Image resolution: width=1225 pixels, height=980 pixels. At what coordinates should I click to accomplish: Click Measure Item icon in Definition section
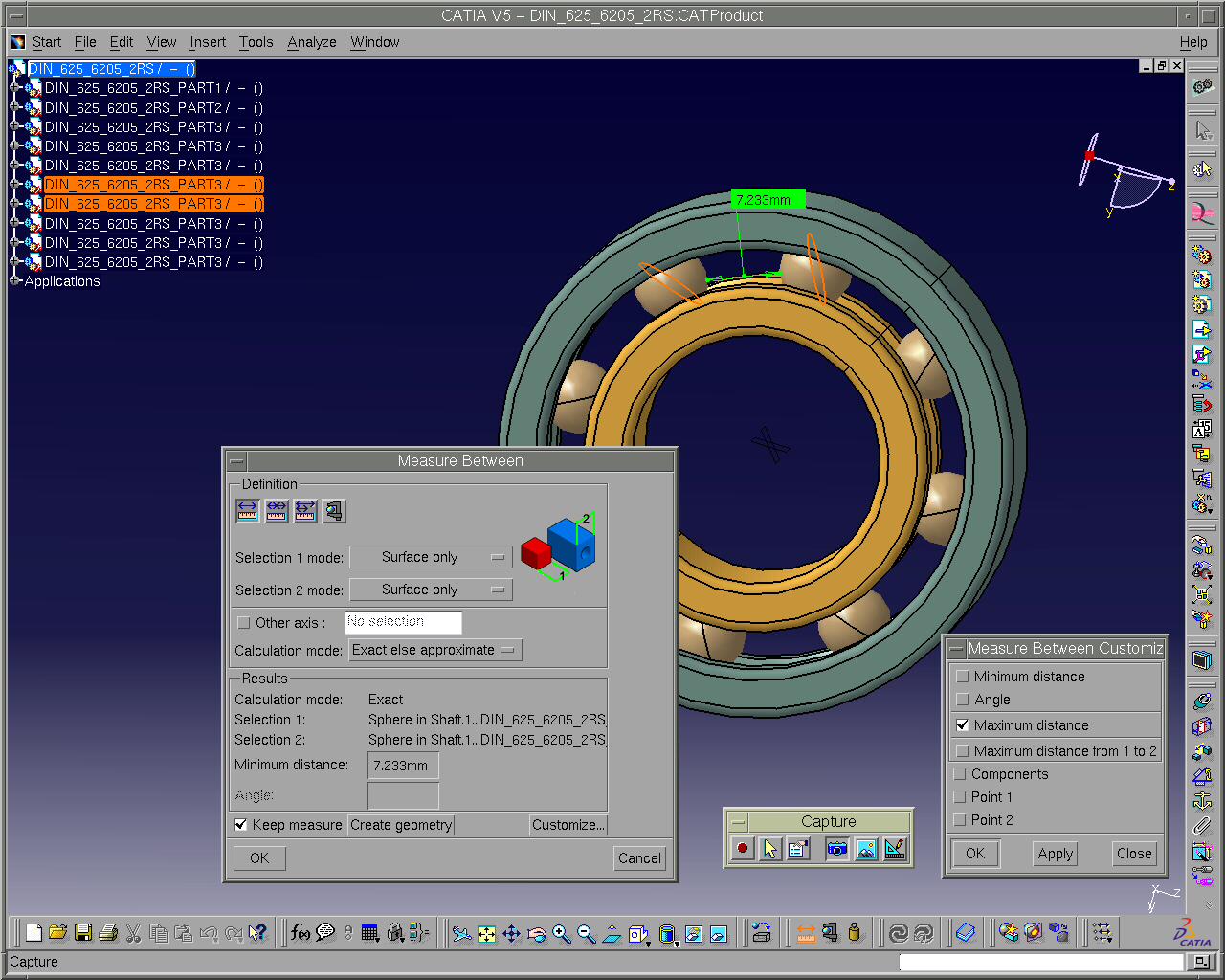(334, 511)
